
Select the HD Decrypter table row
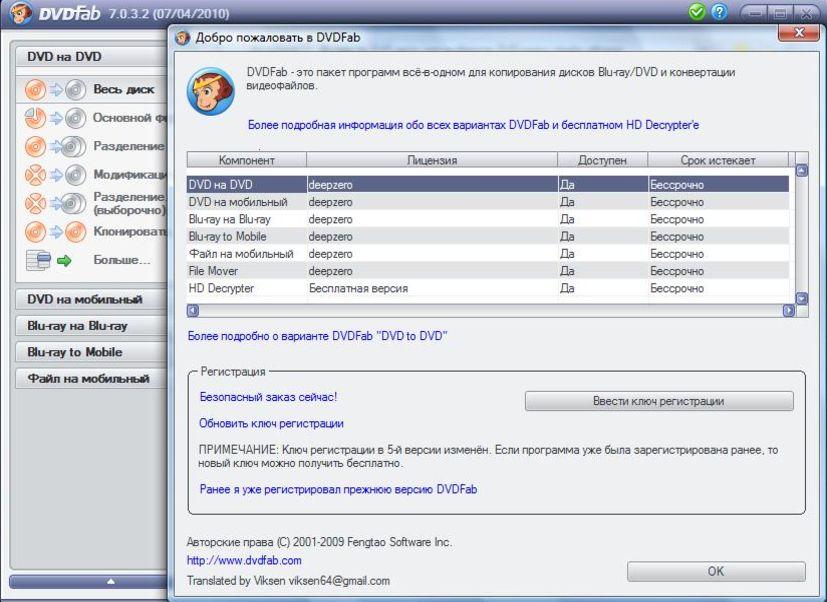pos(488,288)
